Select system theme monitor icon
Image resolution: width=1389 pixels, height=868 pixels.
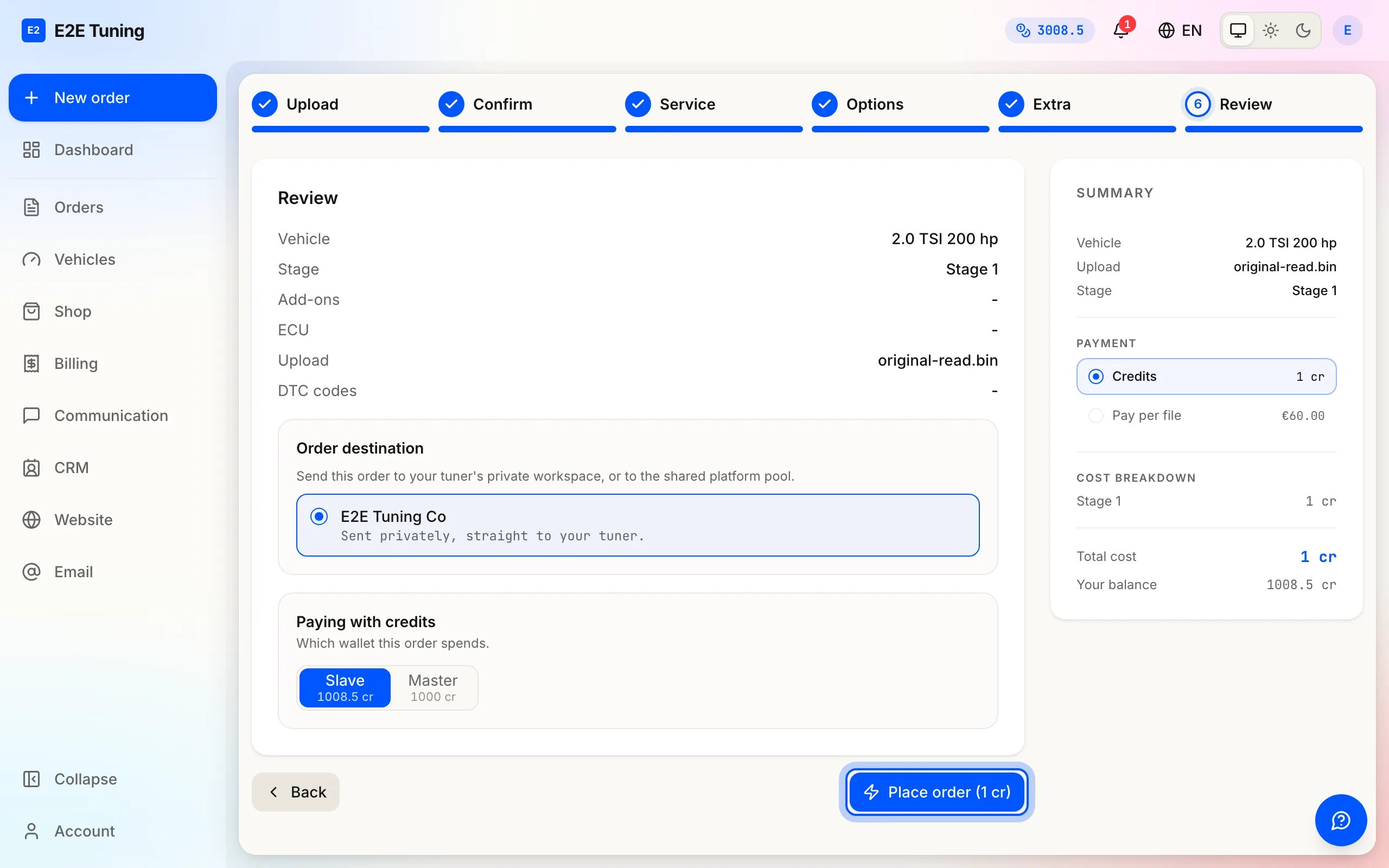[1238, 30]
